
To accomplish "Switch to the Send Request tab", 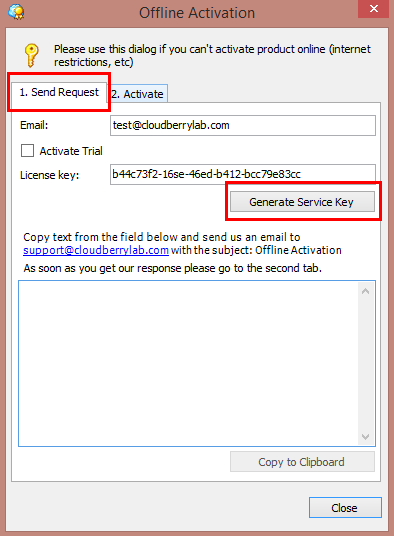I will pos(59,92).
